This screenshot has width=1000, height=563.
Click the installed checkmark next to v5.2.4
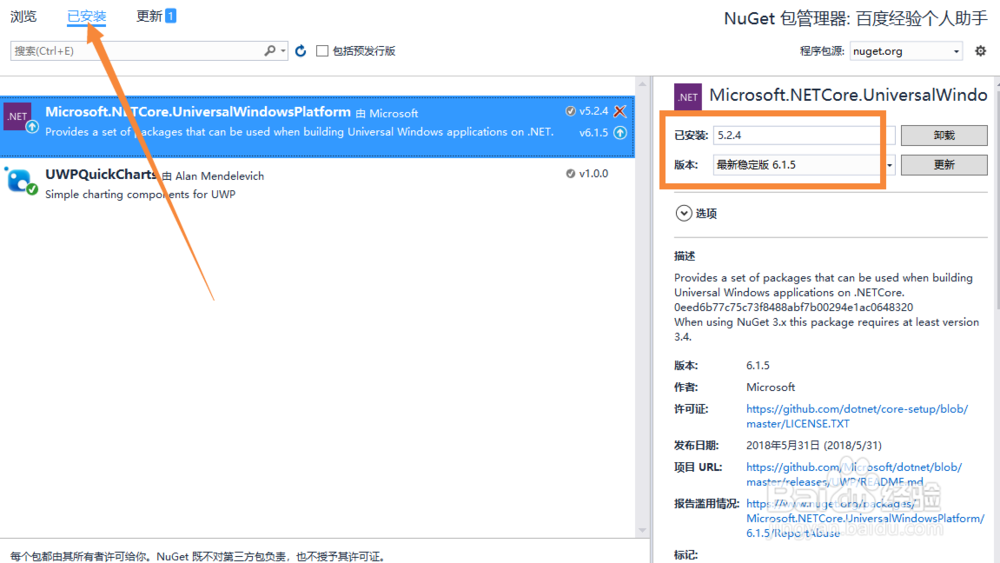click(570, 111)
